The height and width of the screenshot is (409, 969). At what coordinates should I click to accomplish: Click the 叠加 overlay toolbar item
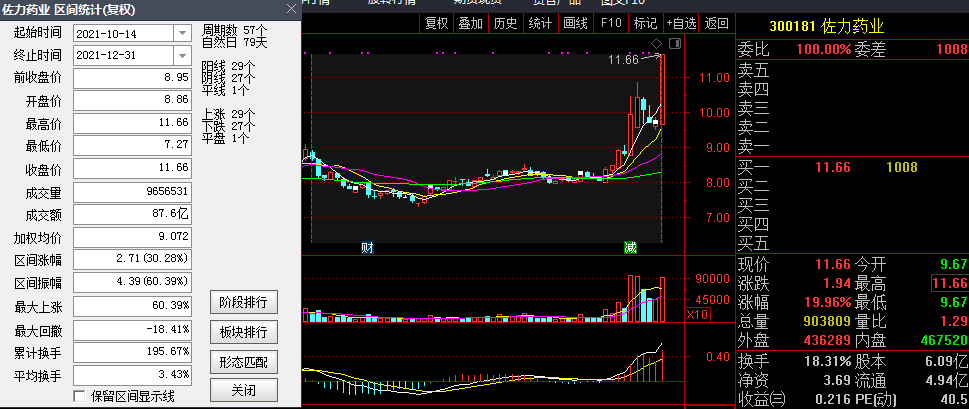point(470,23)
